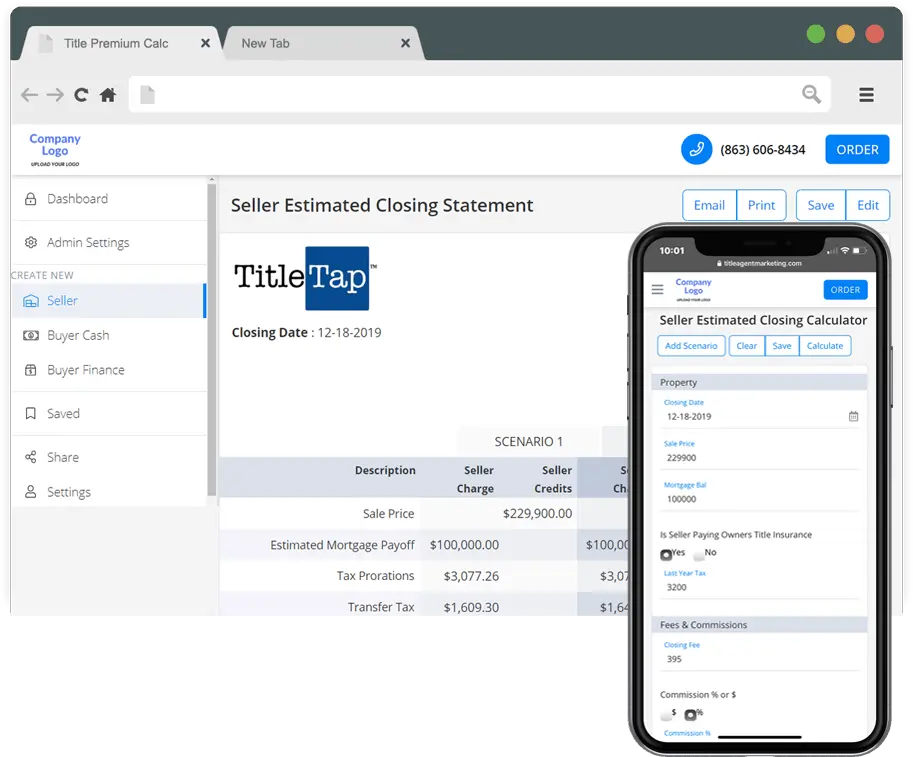Click the Mortgage Bal field showing 100000

tap(761, 499)
